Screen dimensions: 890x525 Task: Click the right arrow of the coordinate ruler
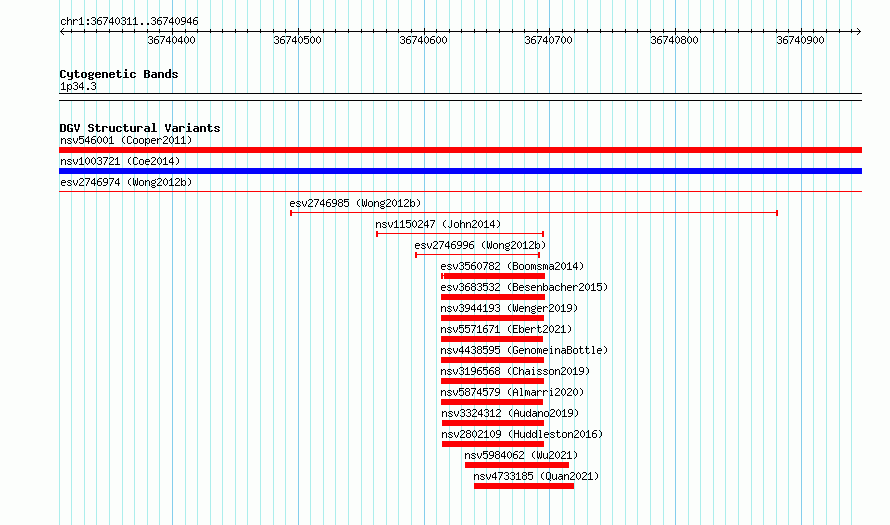(x=858, y=32)
